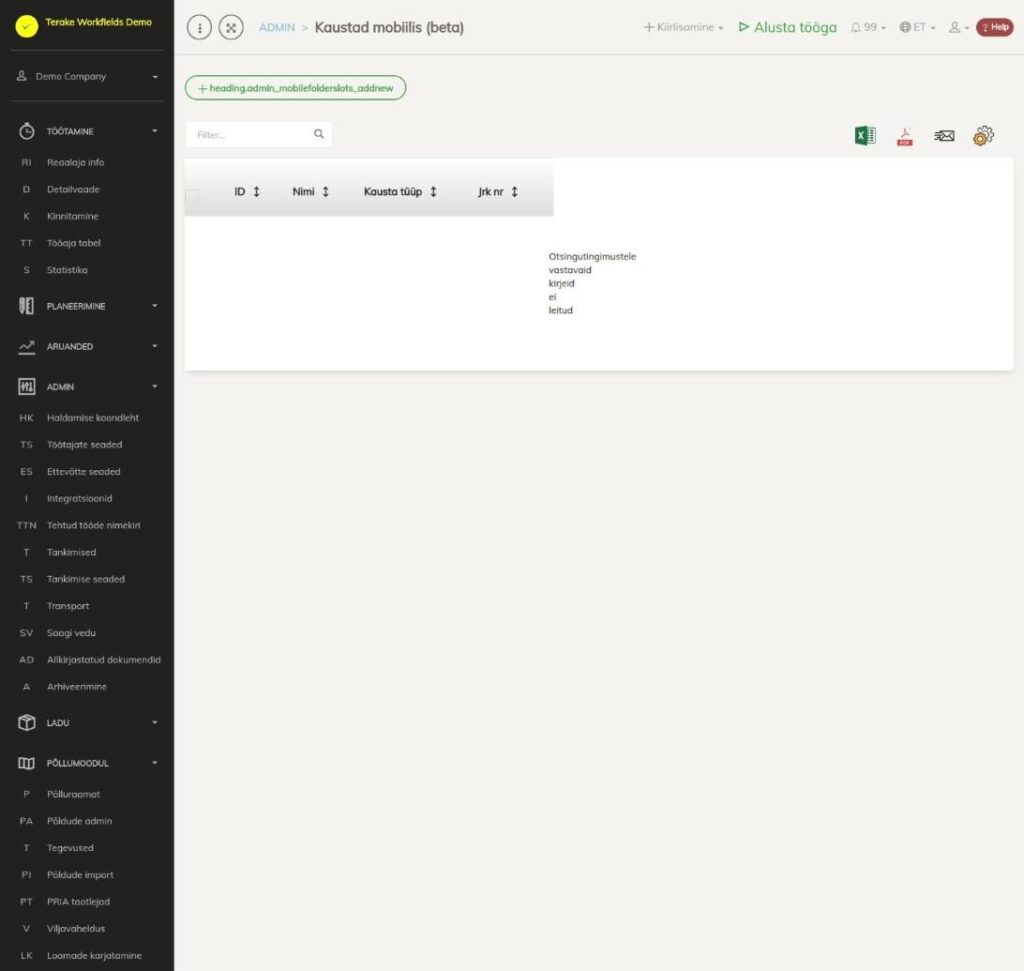
Task: Export the table as PDF
Action: pyautogui.click(x=904, y=136)
